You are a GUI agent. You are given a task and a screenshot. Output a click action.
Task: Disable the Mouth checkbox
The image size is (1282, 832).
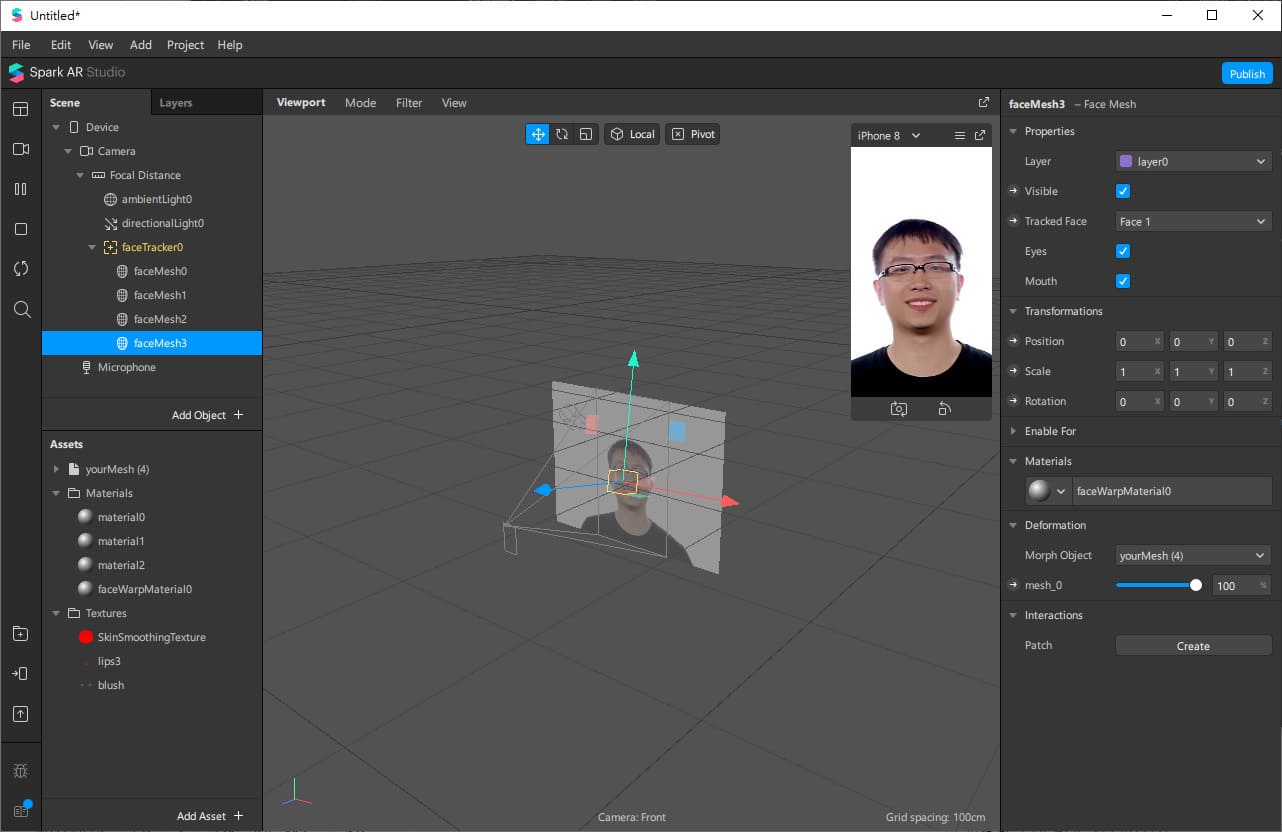1123,281
